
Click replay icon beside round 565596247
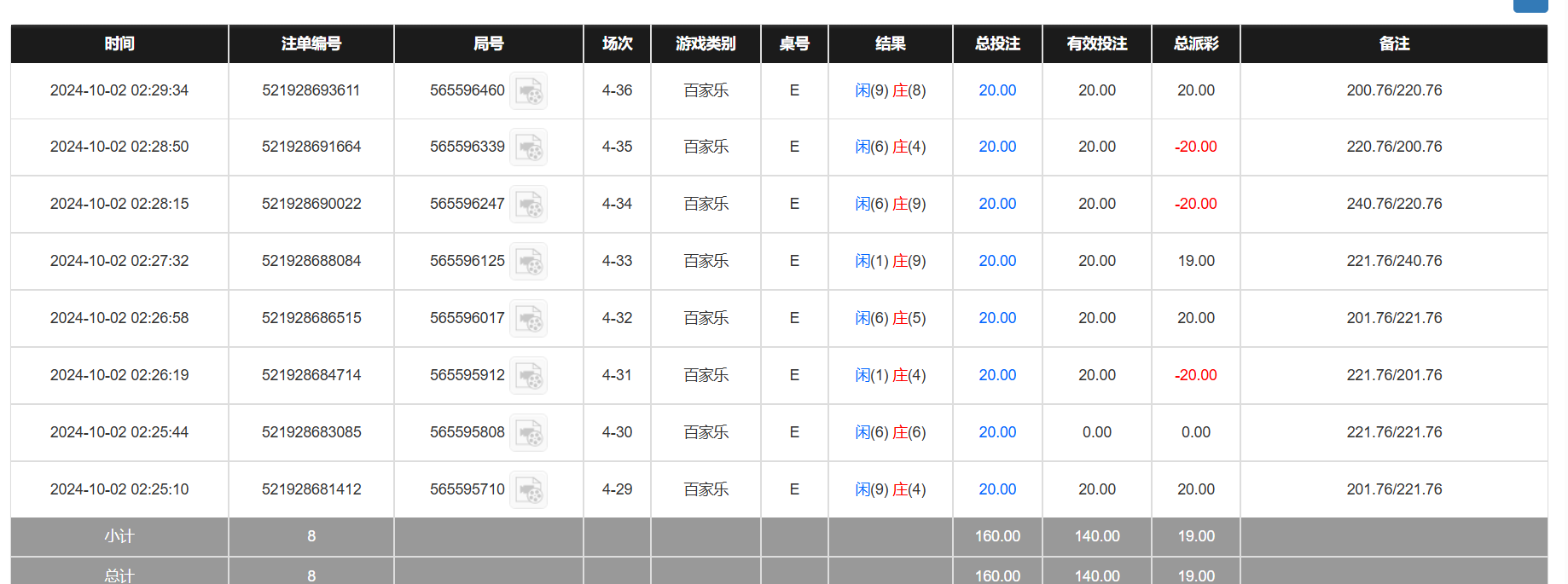(x=528, y=205)
